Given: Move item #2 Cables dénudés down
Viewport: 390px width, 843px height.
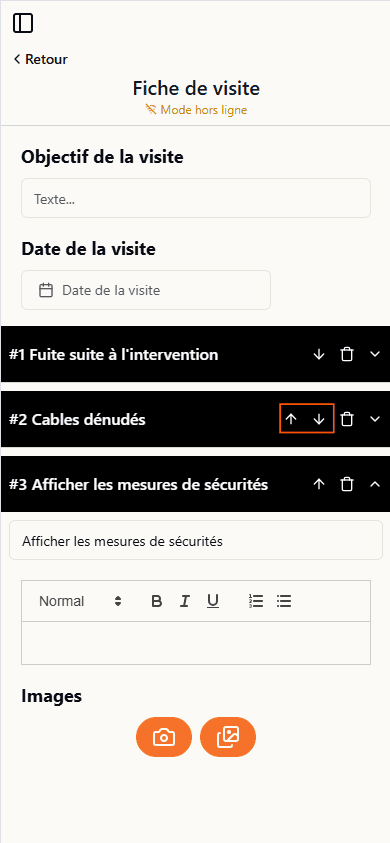Looking at the screenshot, I should 319,419.
